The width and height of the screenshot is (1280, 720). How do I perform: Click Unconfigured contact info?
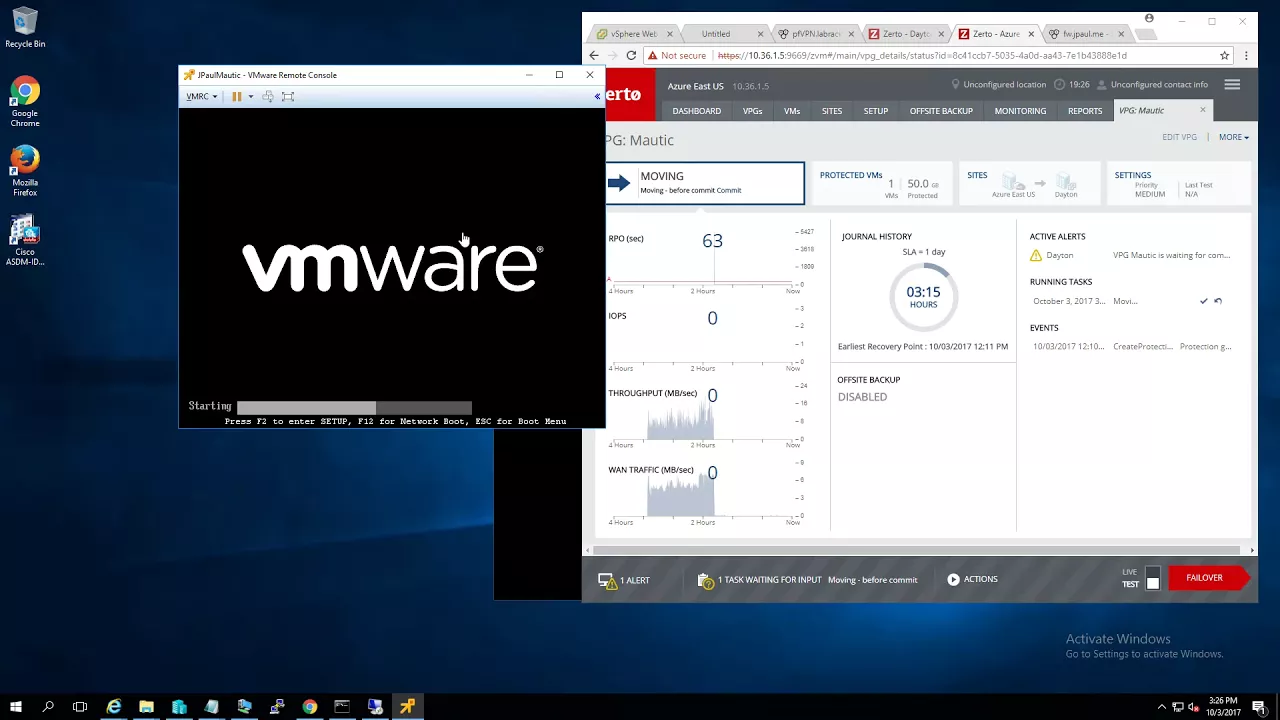(x=1159, y=85)
